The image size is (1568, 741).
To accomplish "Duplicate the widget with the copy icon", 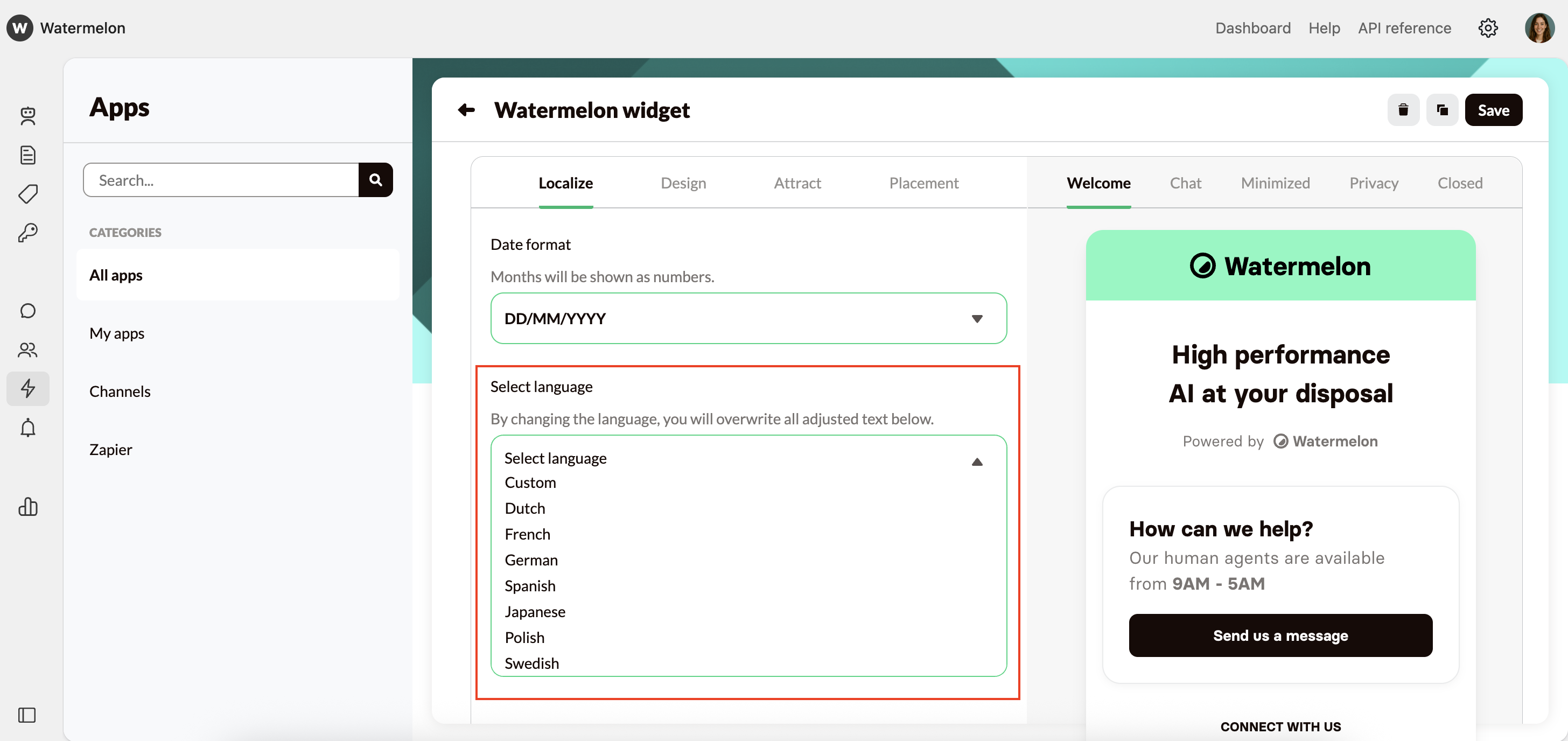I will (1442, 110).
